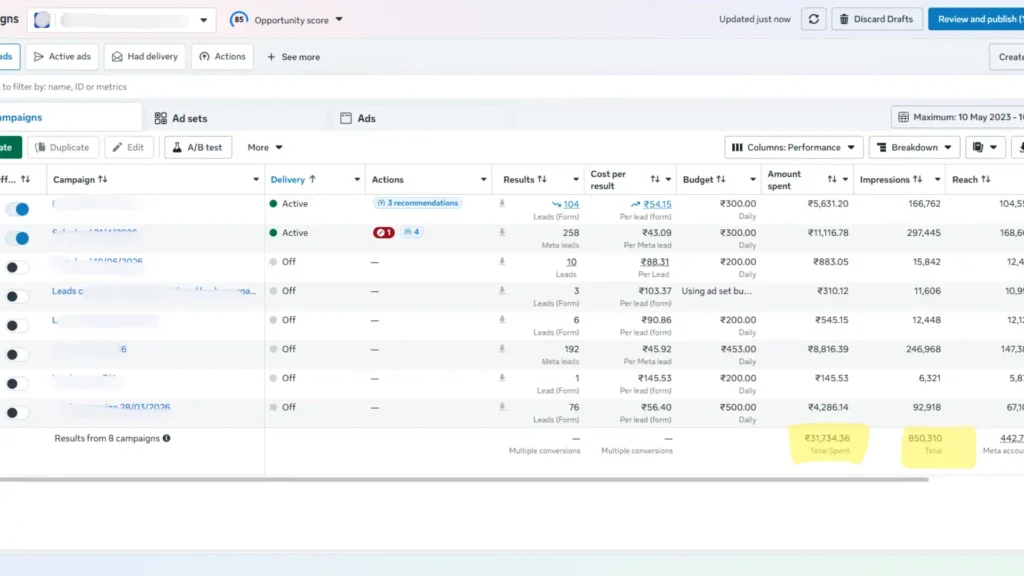Click the sort arrows icon in Campaign column header
Viewport: 1024px width, 576px height.
point(103,179)
